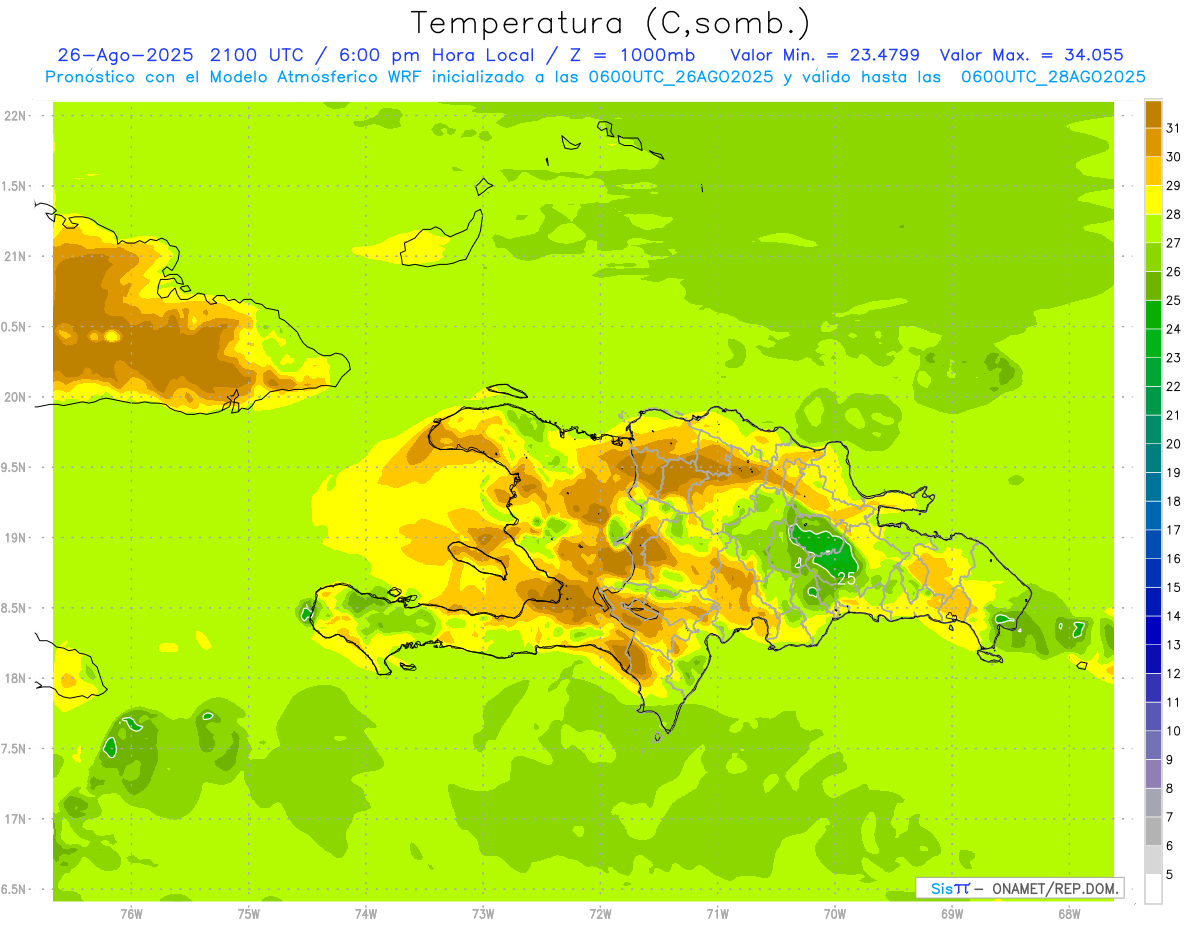
Task: Click the 69W longitude axis label
Action: 951,913
